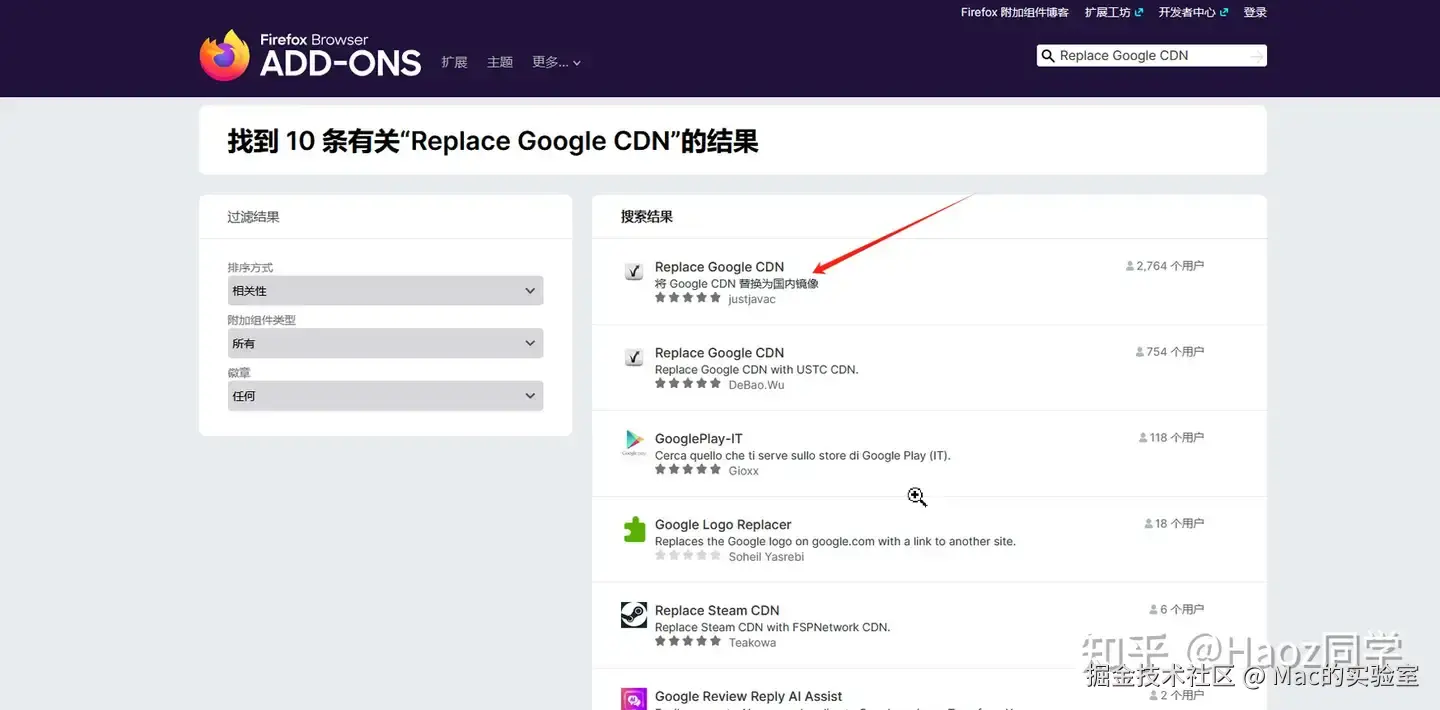1440x710 pixels.
Task: Click description Replace Steam CDN with FSPNetwork CDN
Action: pyautogui.click(x=772, y=628)
